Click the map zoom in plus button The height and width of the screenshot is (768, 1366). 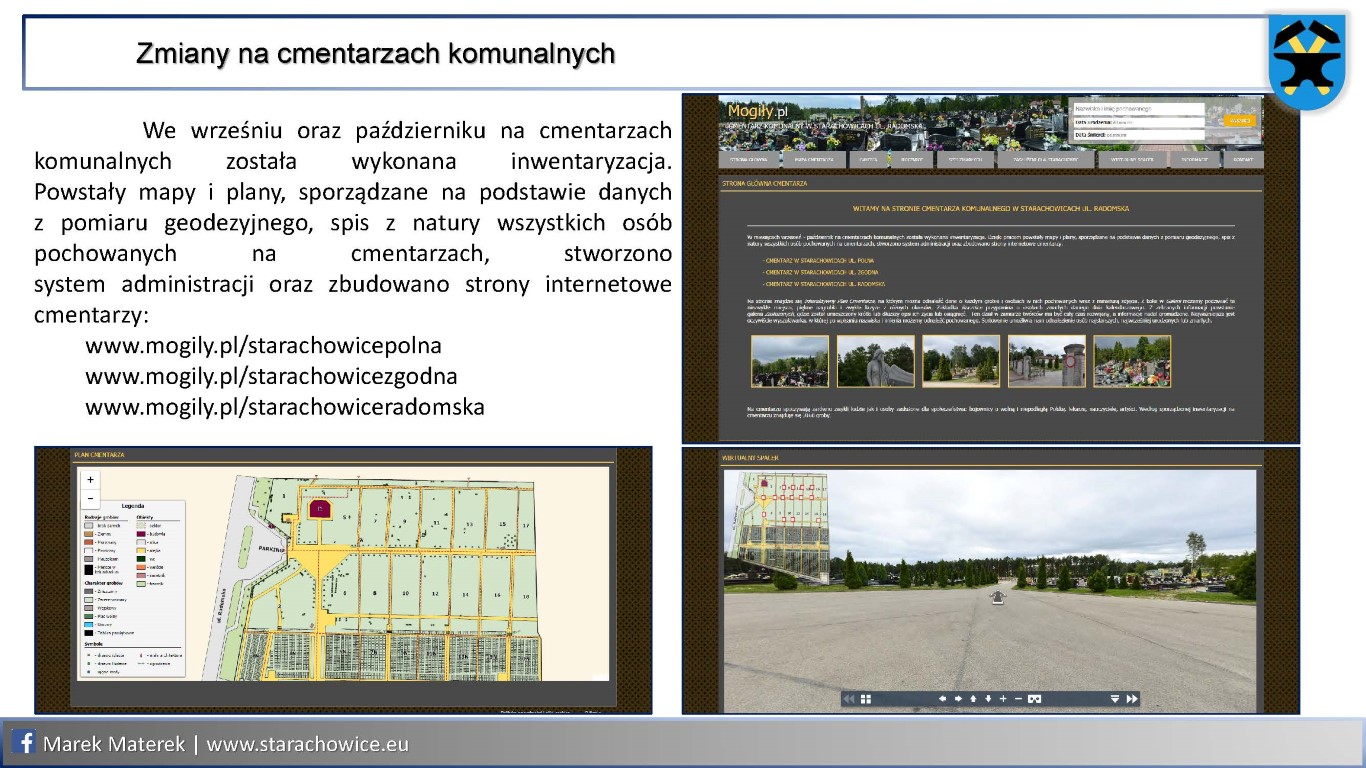[91, 481]
